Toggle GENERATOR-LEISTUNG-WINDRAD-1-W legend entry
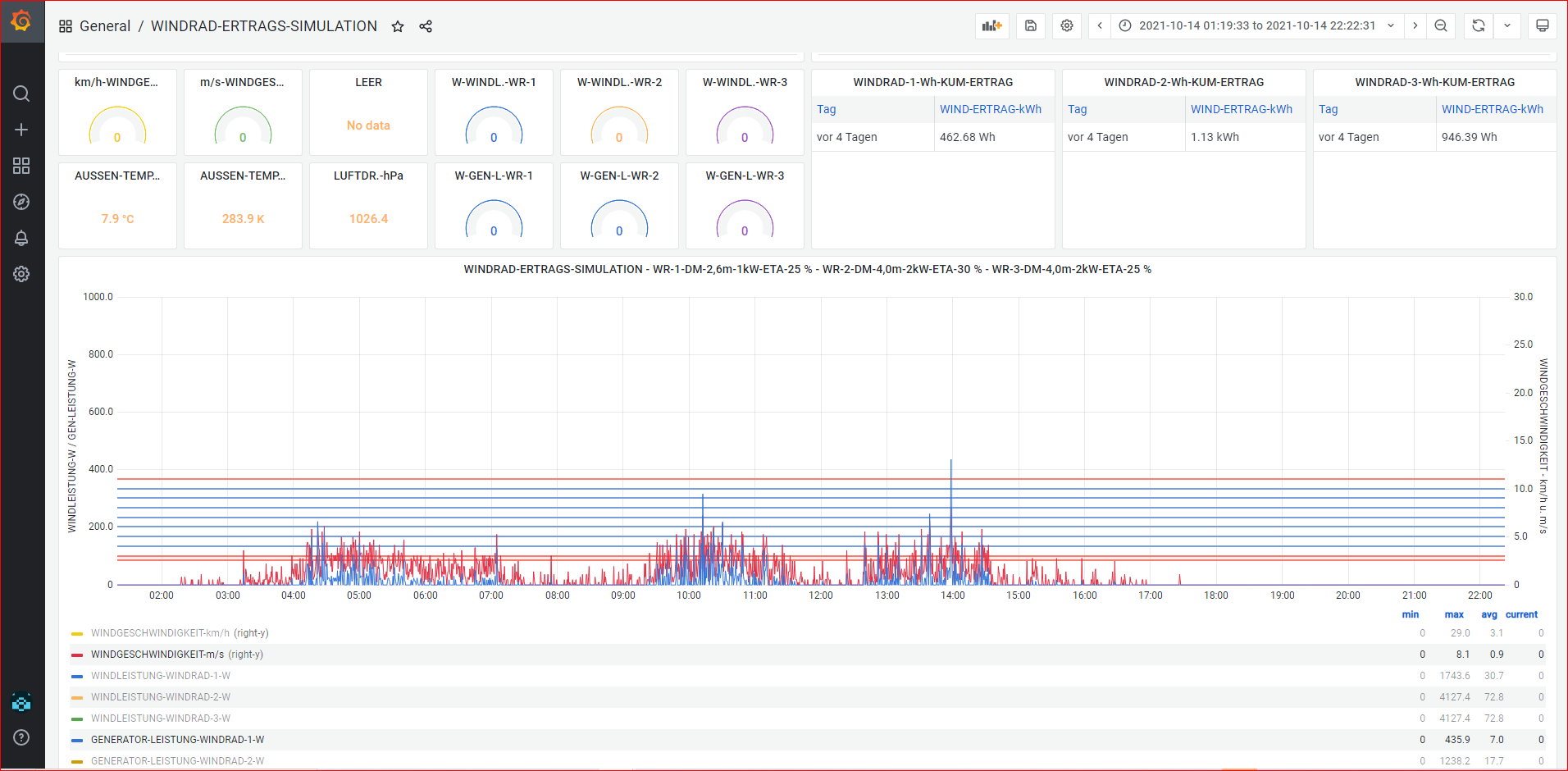The height and width of the screenshot is (771, 1568). [x=177, y=740]
